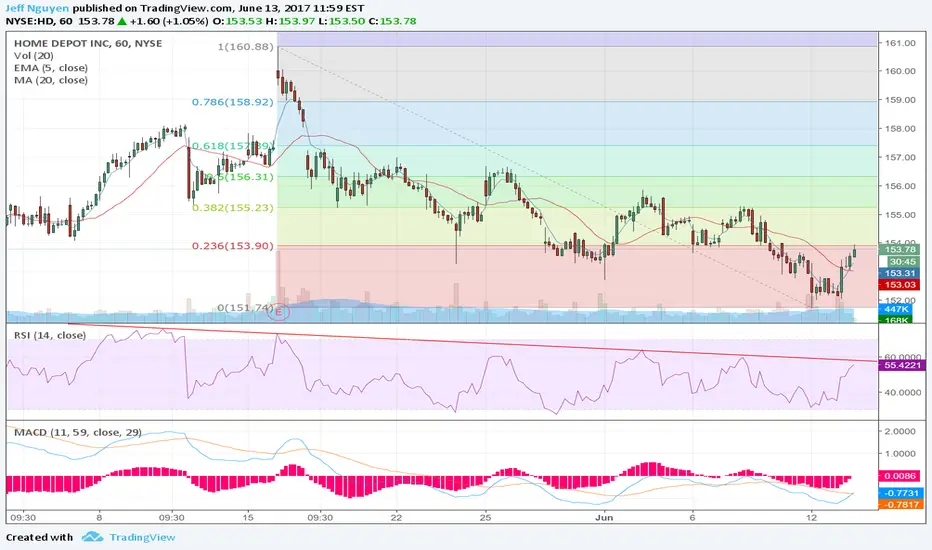Image resolution: width=932 pixels, height=550 pixels.
Task: Select the EMA (5, close) indicator label
Action: tap(51, 68)
